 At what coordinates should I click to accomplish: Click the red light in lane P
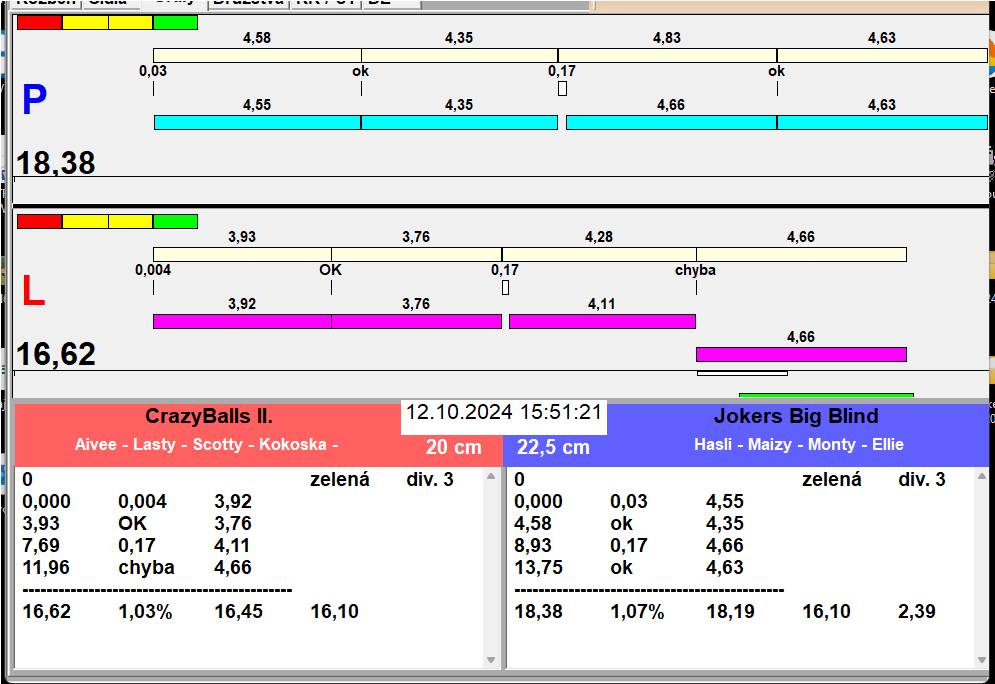click(x=39, y=22)
